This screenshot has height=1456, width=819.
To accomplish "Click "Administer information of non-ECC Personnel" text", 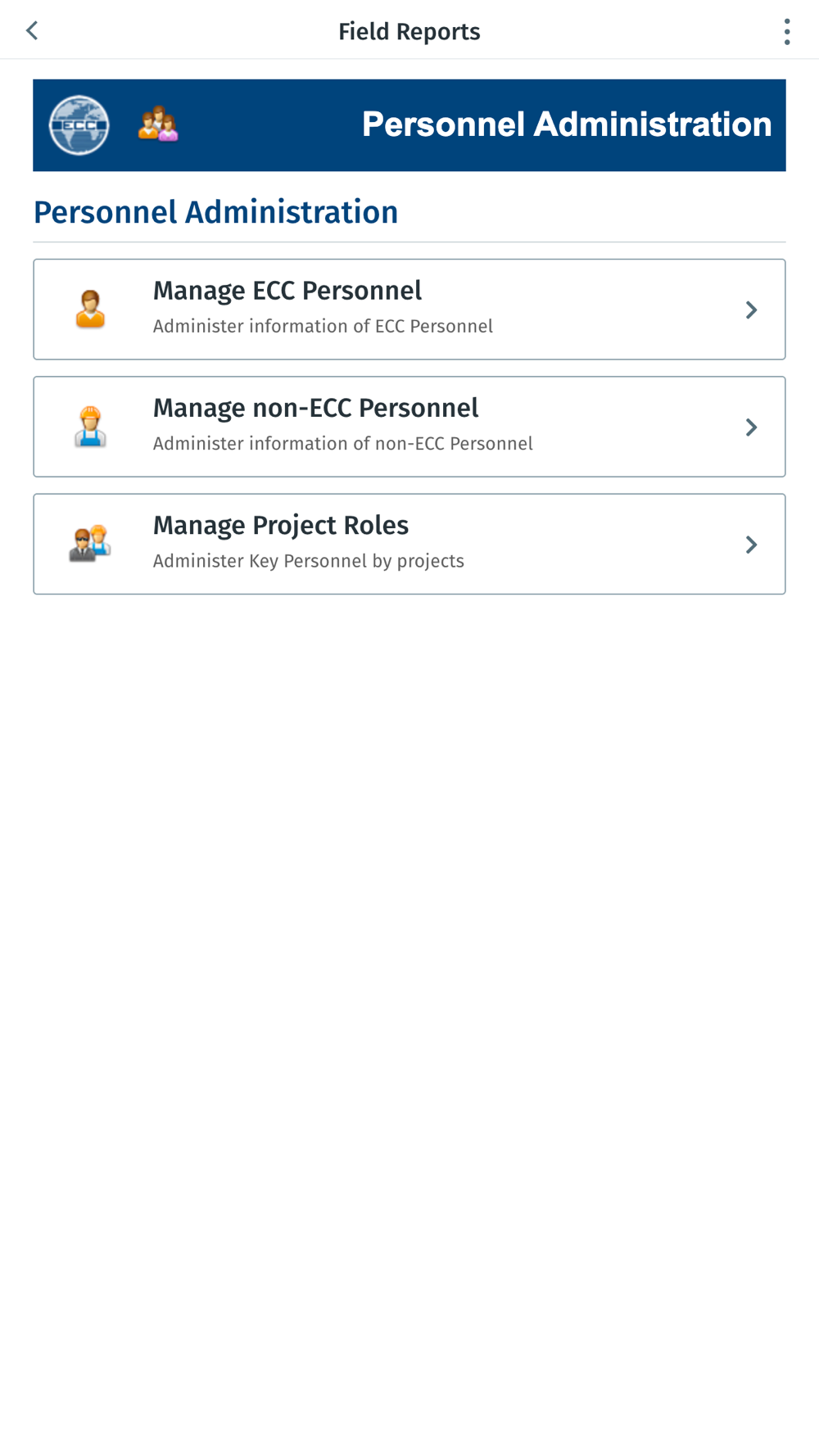I will 342,444.
